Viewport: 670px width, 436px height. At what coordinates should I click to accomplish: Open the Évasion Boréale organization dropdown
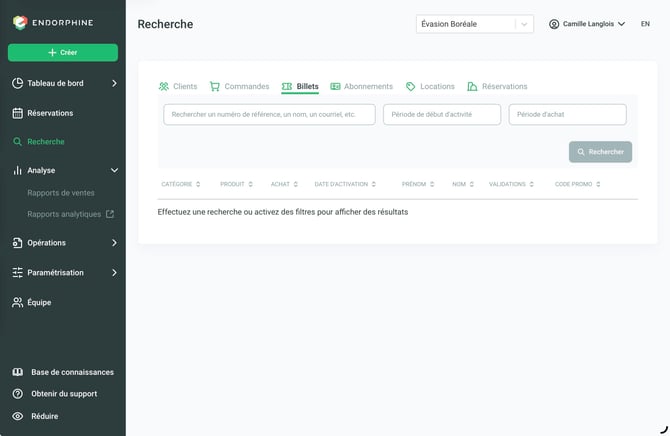[x=475, y=24]
